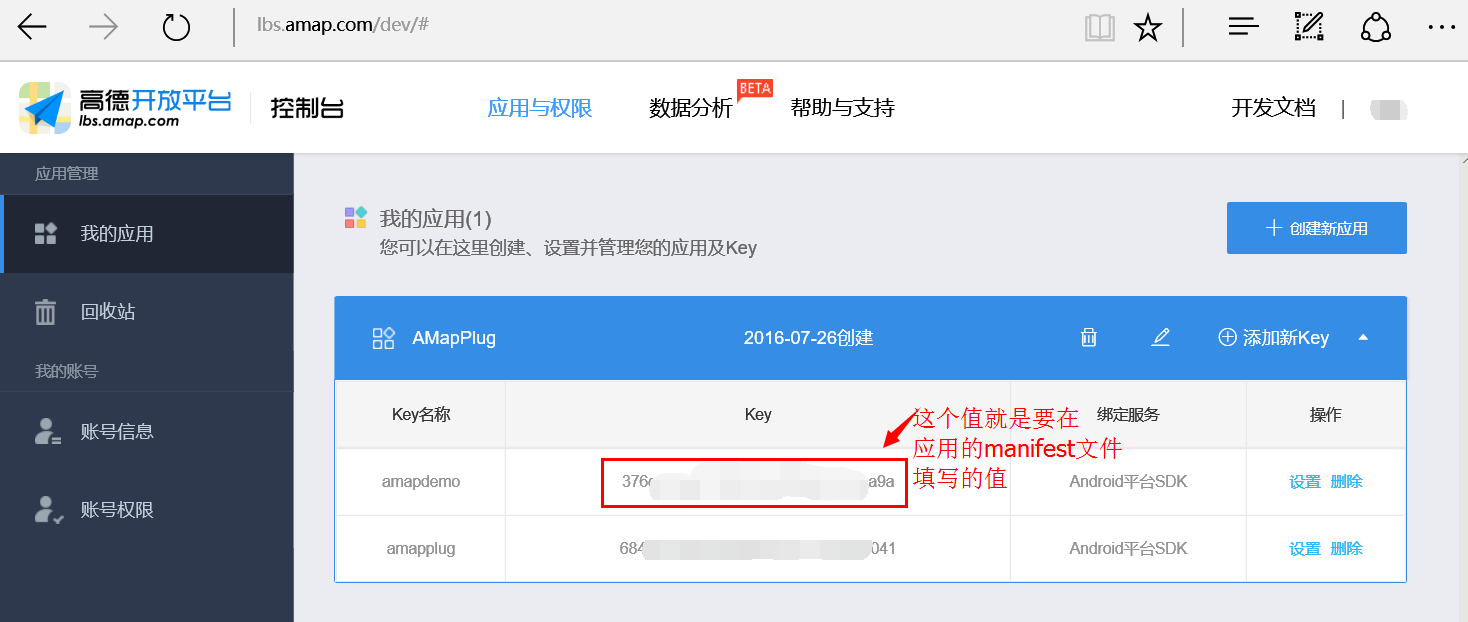Click the 我的应用(1) heading
The height and width of the screenshot is (622, 1468).
[436, 218]
